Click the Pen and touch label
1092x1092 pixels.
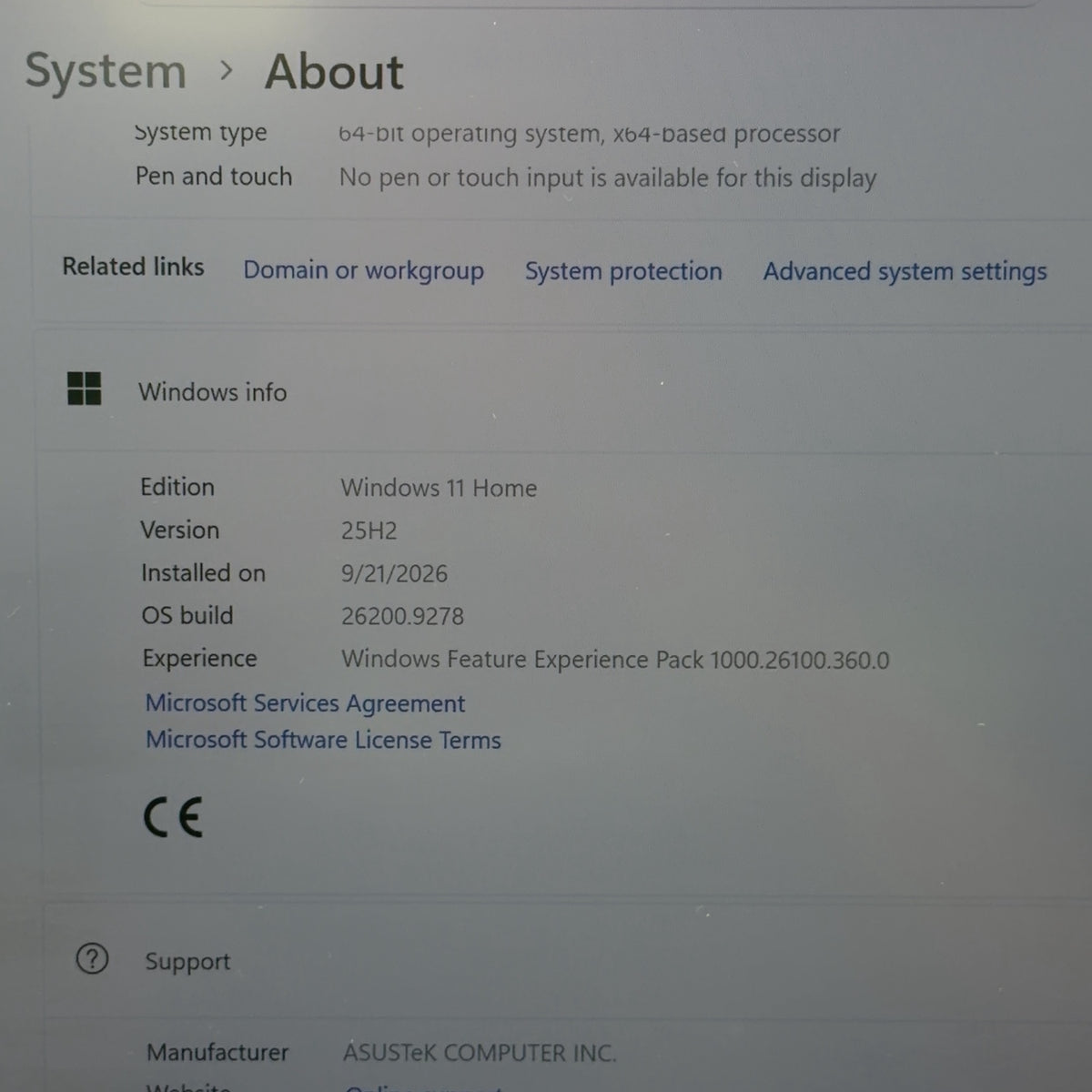(x=214, y=176)
